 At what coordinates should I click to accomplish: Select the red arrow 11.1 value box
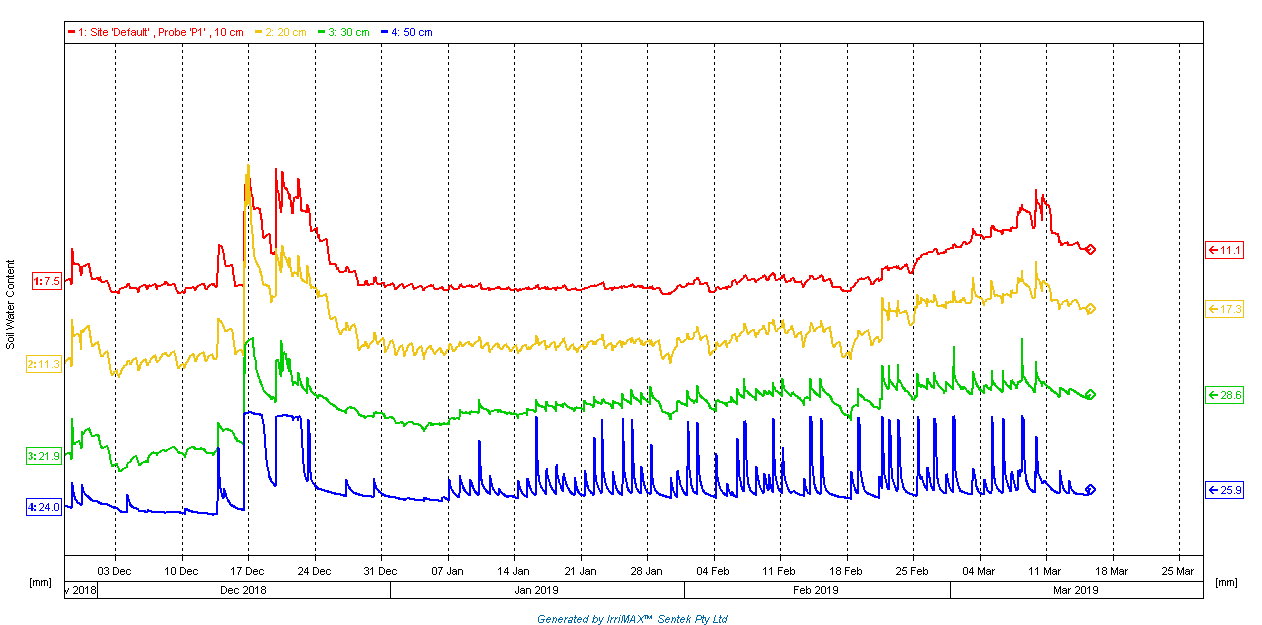pyautogui.click(x=1224, y=250)
